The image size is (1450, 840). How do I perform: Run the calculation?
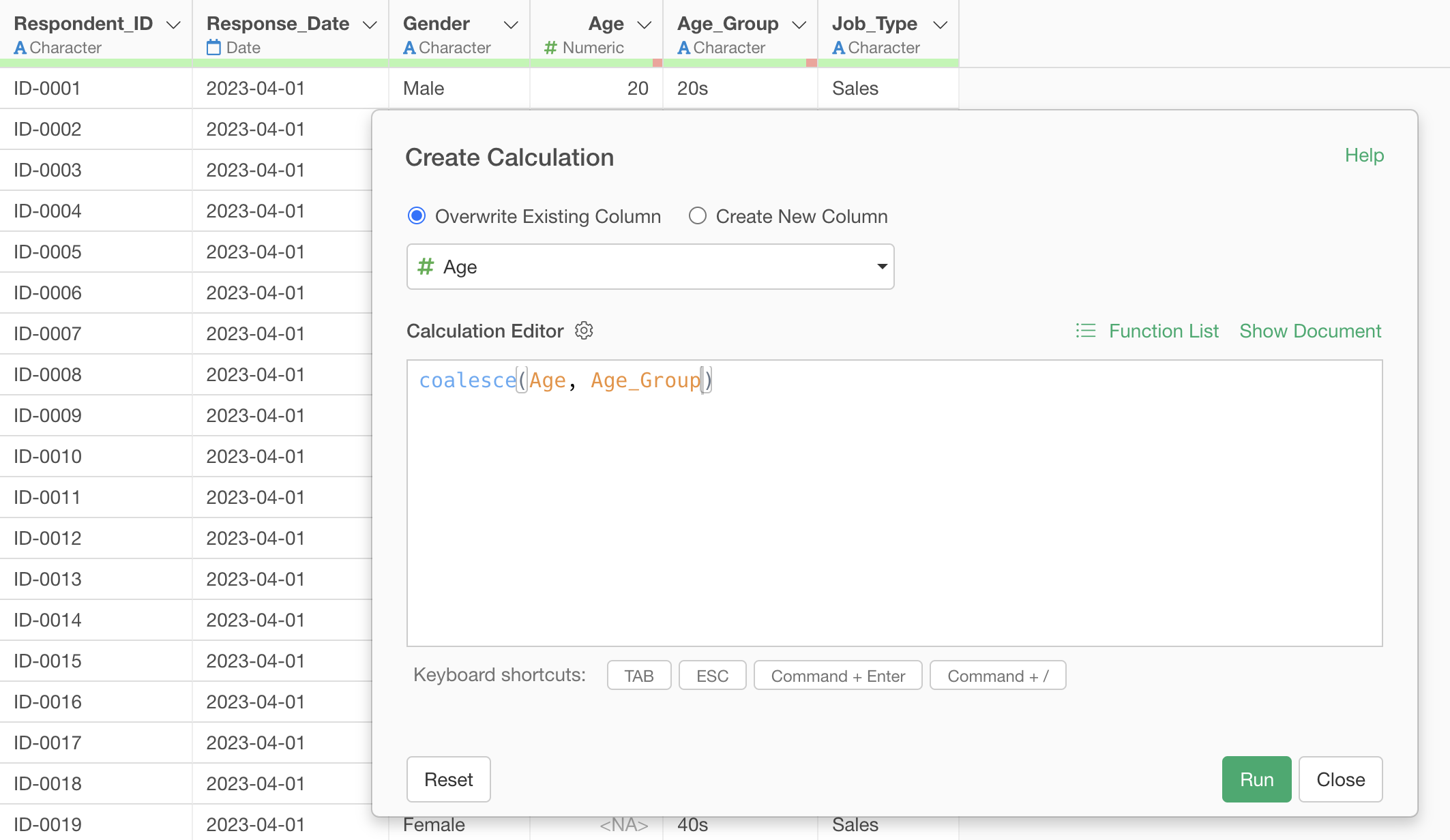click(1256, 779)
